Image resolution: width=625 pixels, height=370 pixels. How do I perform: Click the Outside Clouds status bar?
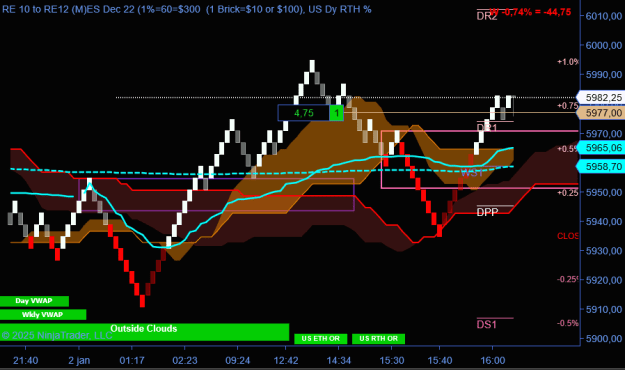click(x=144, y=332)
